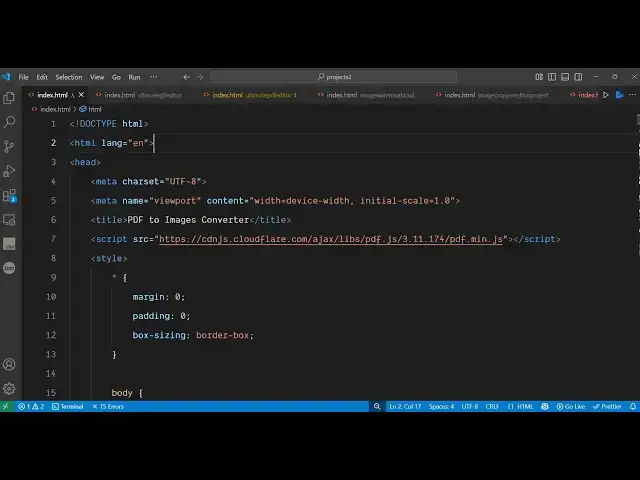This screenshot has width=640, height=480.
Task: Show errors and warnings in status bar
Action: tap(31, 406)
